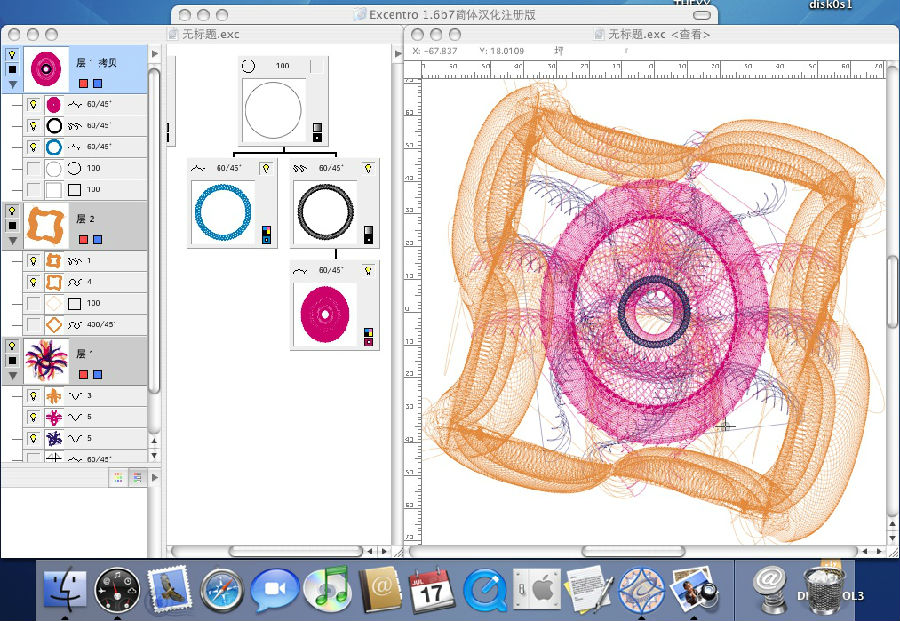
Task: Click the right arrow at the layer panel's bottom
Action: point(155,479)
